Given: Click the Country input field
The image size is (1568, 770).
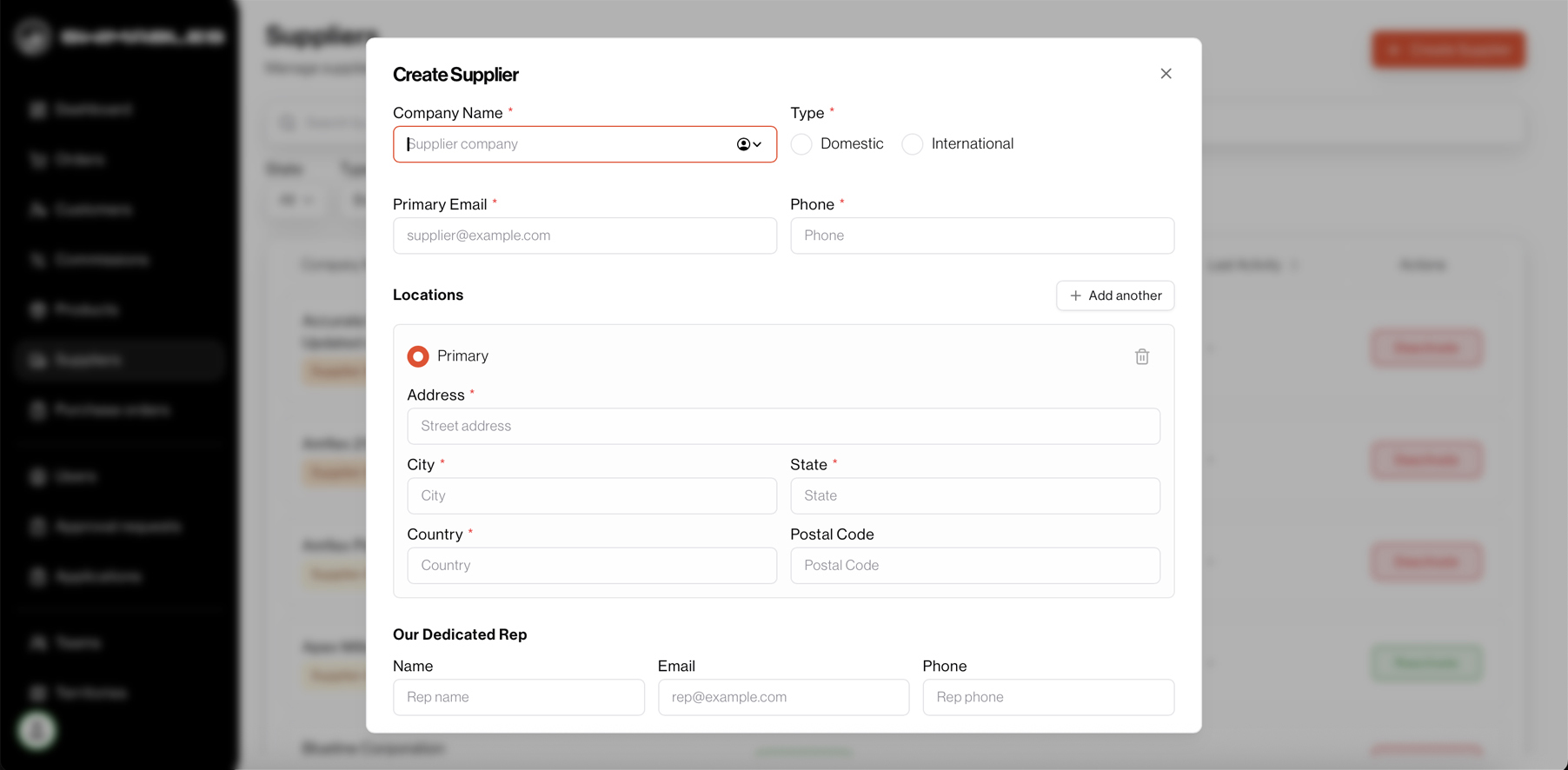Looking at the screenshot, I should [x=592, y=565].
